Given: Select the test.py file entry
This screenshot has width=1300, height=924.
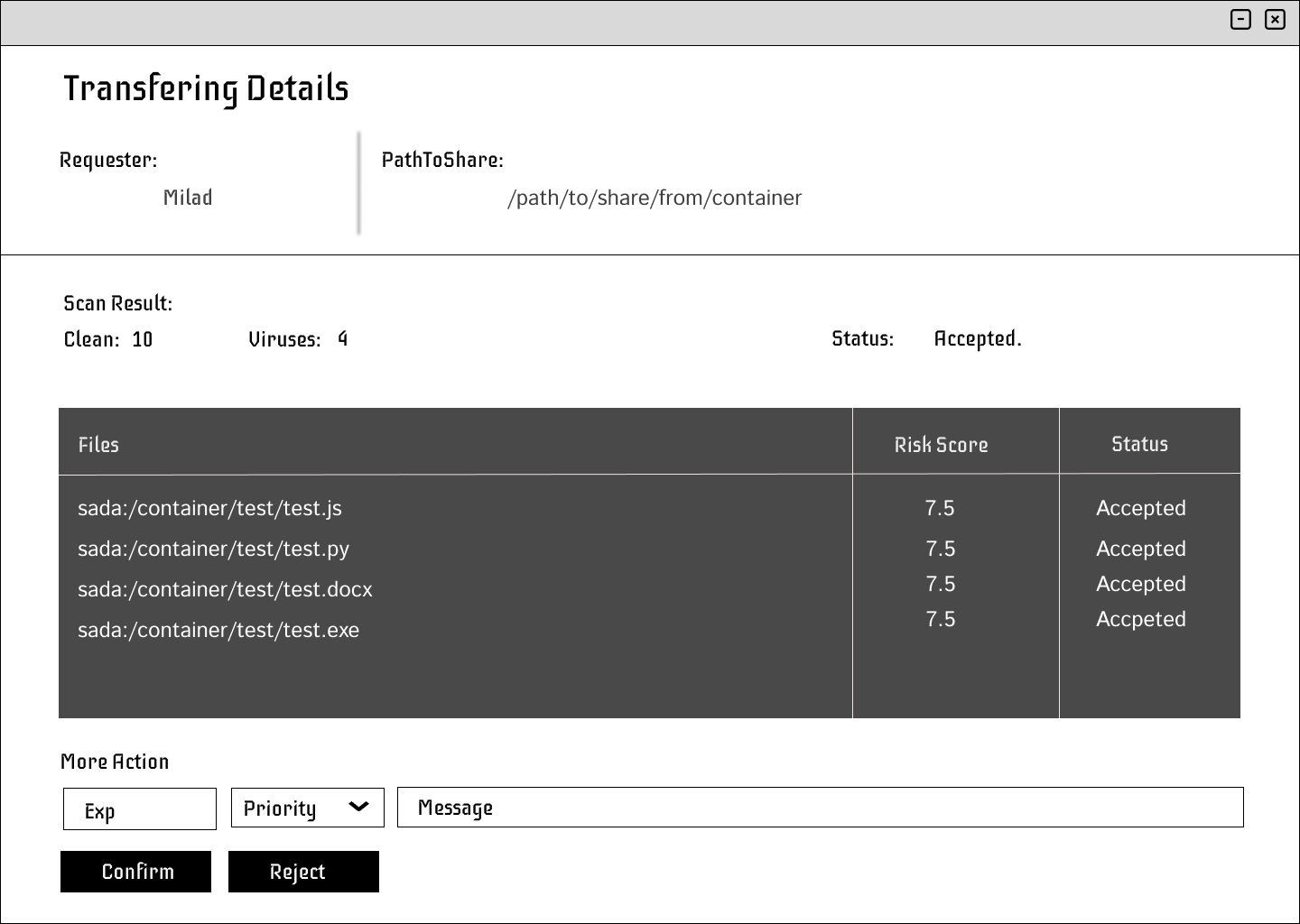Looking at the screenshot, I should 213,549.
